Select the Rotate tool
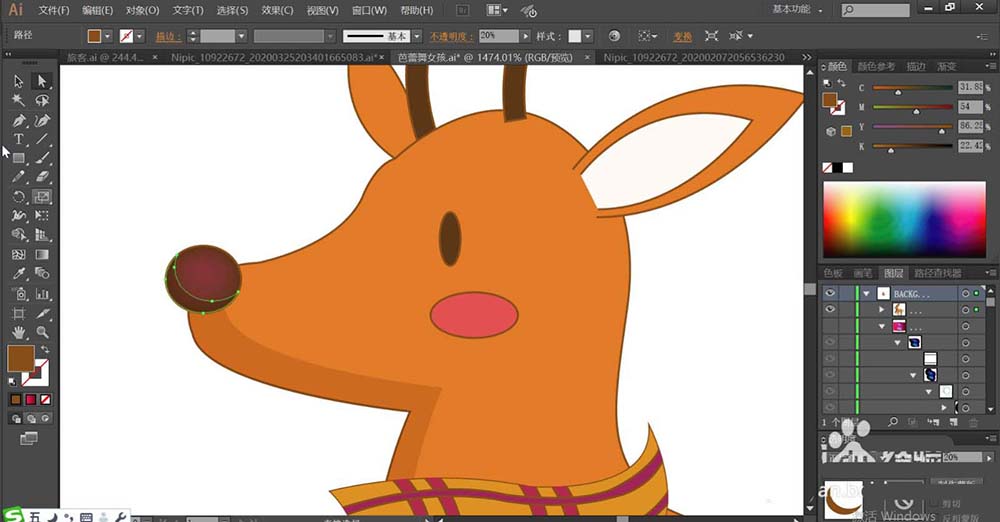The height and width of the screenshot is (522, 1000). pos(19,197)
